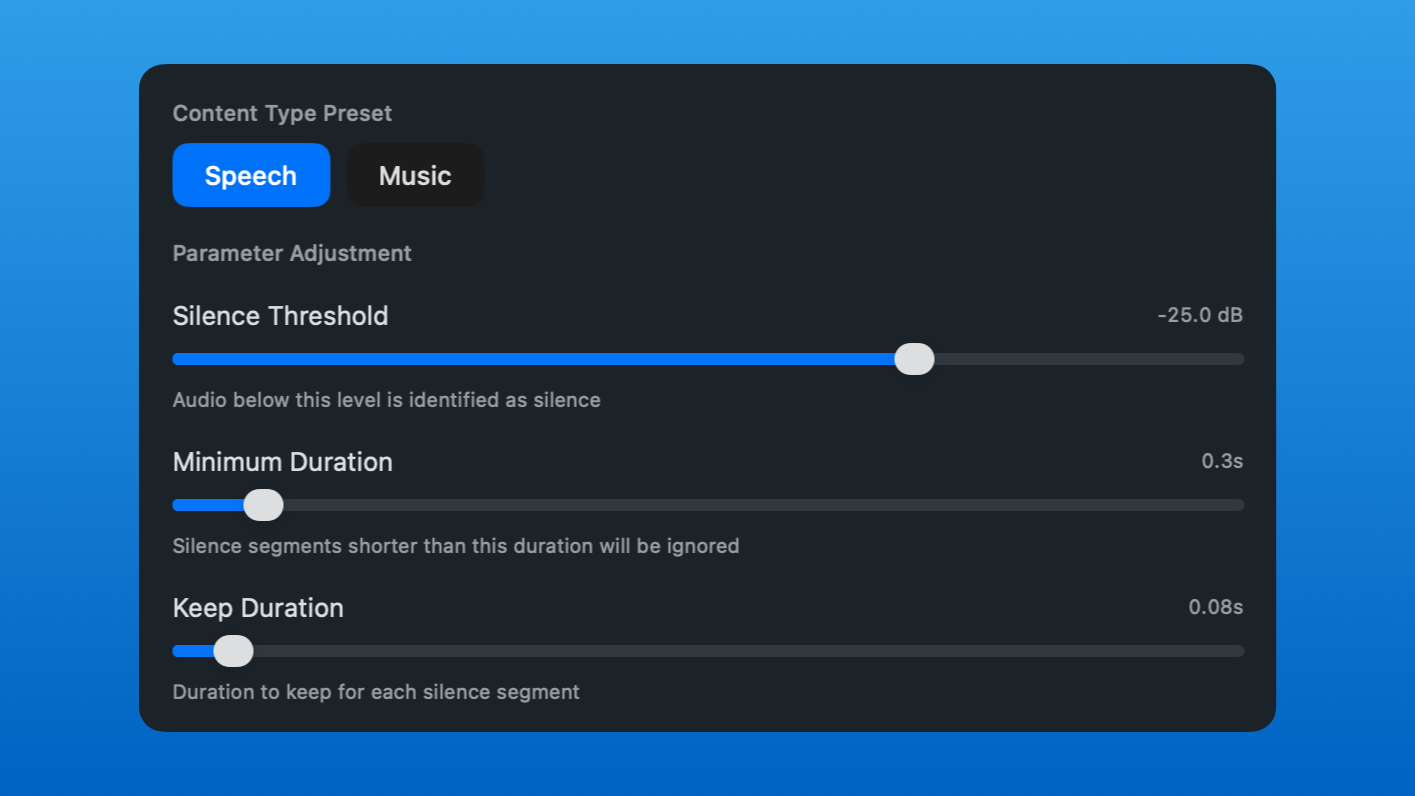Select the Speech content preset
Screen dimensions: 1415x796
pyautogui.click(x=251, y=175)
